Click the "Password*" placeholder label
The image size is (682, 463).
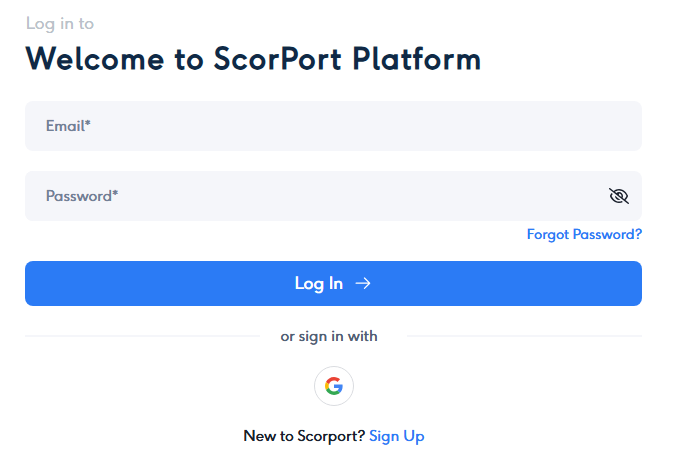click(82, 196)
